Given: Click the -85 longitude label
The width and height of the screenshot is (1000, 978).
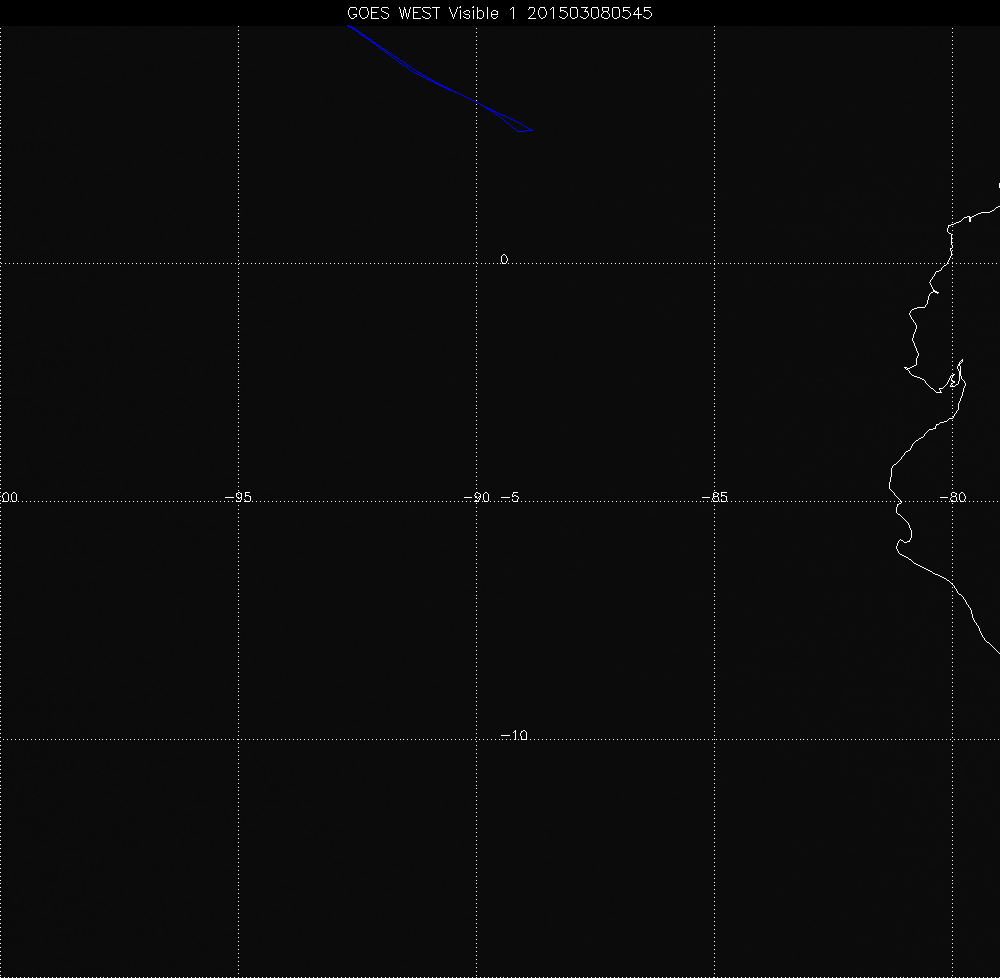Looking at the screenshot, I should coord(713,497).
